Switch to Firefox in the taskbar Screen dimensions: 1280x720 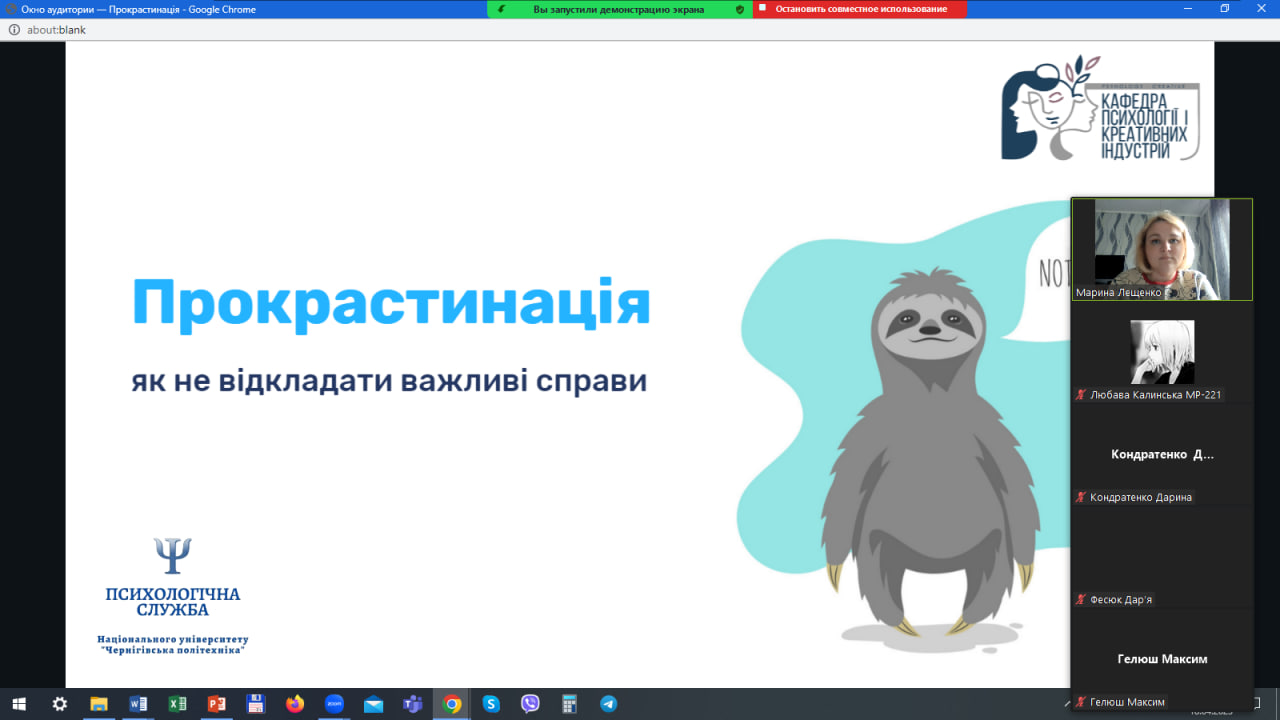click(x=294, y=704)
